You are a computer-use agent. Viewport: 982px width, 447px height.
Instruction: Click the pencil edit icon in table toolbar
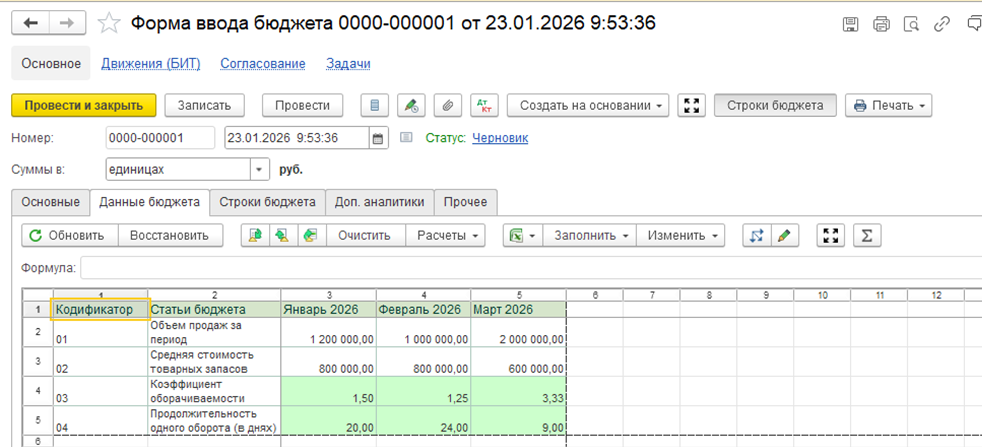(x=785, y=235)
